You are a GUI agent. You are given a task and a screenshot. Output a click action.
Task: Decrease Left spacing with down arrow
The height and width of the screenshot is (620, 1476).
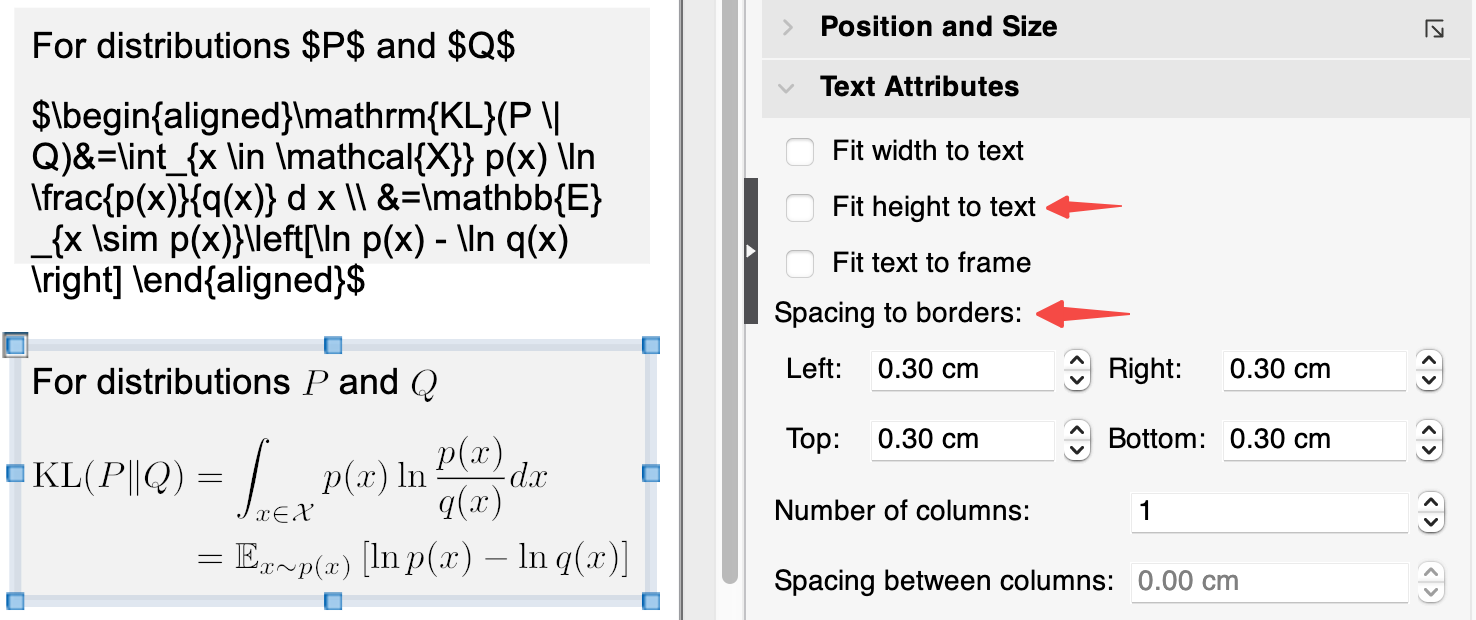[x=1076, y=380]
